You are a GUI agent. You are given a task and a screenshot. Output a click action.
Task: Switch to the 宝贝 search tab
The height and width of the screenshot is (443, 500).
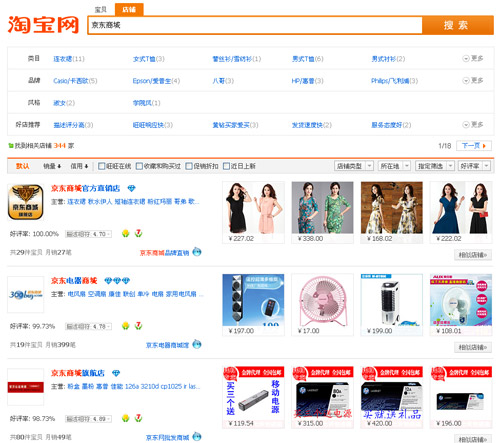101,9
